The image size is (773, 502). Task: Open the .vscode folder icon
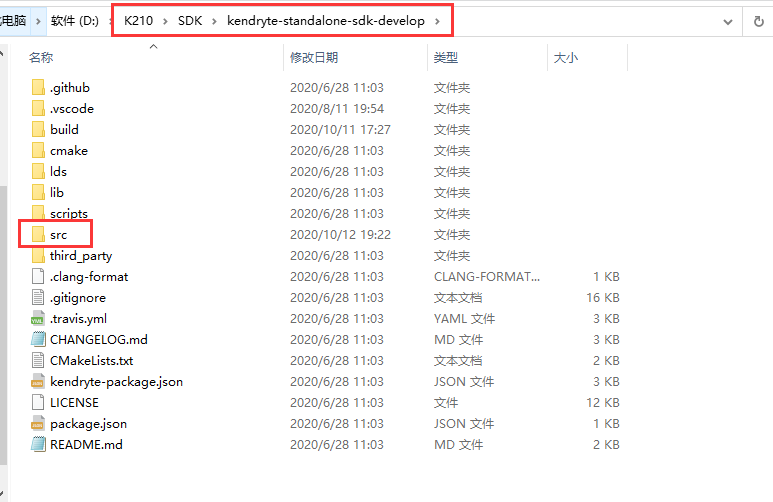click(x=38, y=108)
